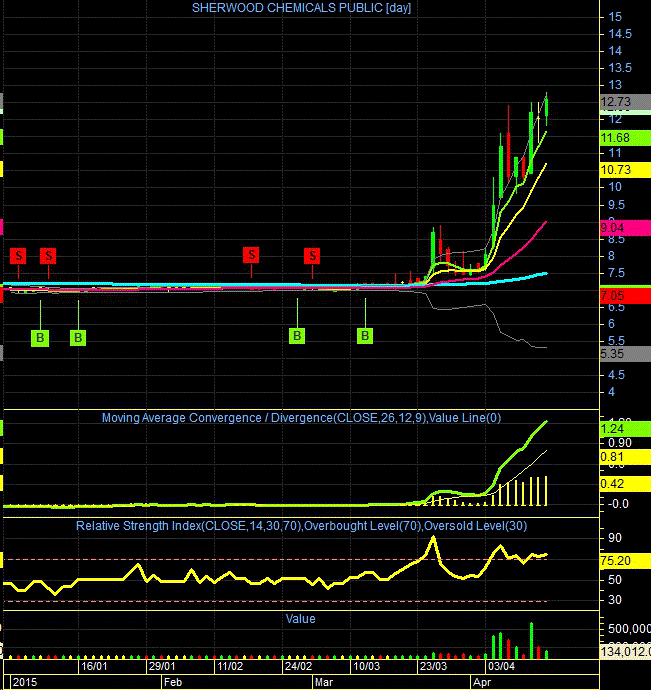Click the 11/02 date label
The image size is (651, 690).
[x=230, y=666]
